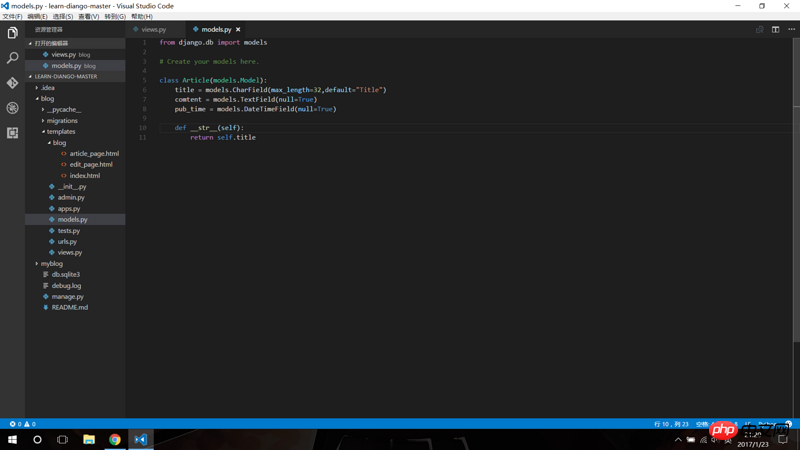Open tests.py in the file tree
The image size is (800, 450).
coord(75,231)
